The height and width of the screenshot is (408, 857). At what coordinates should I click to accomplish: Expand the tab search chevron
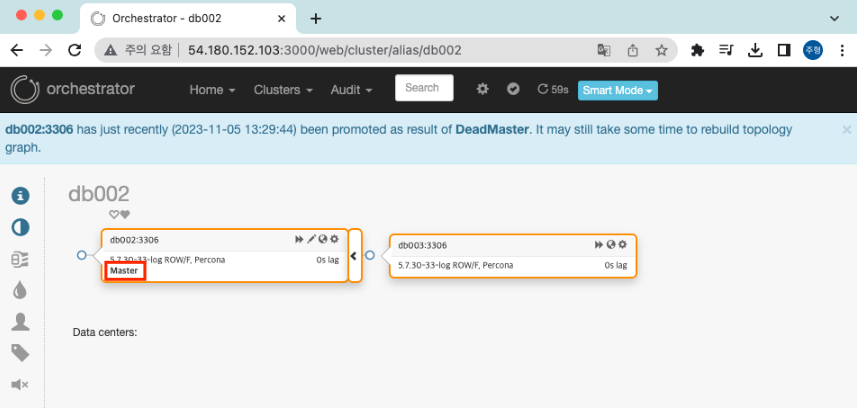pyautogui.click(x=834, y=19)
